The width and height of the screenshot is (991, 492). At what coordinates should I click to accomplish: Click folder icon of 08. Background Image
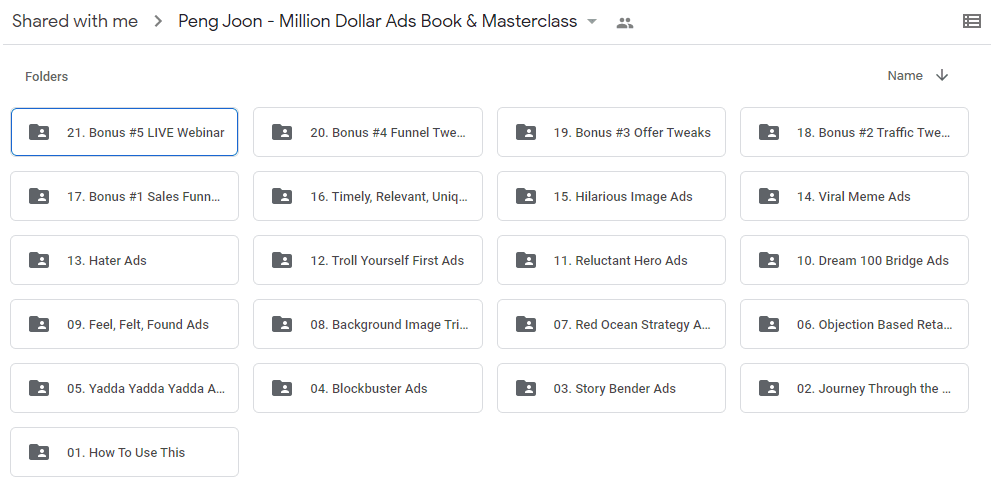click(x=282, y=324)
